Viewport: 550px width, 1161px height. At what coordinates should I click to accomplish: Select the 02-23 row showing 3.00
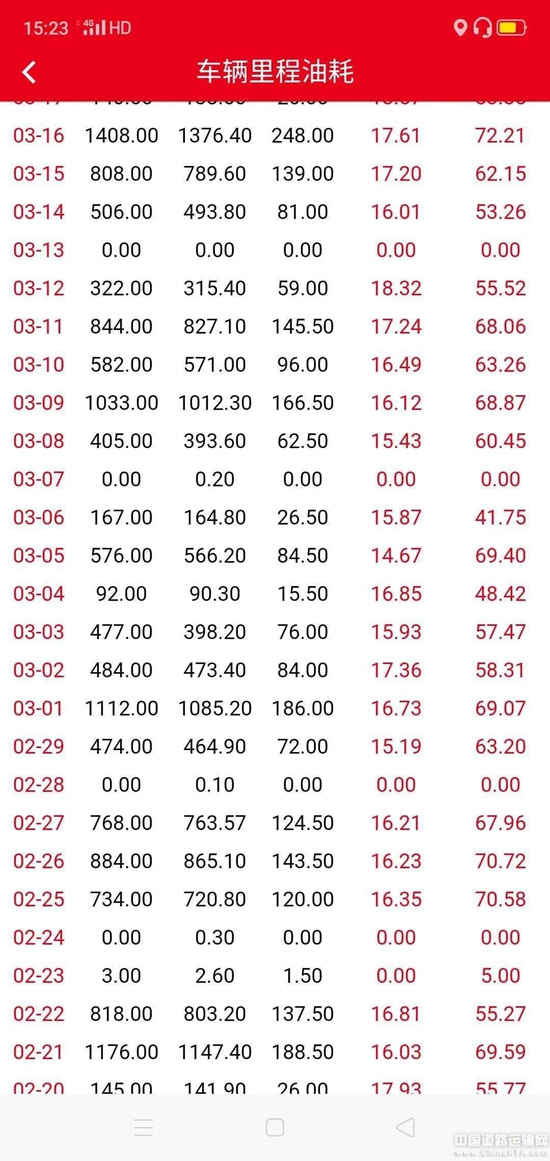click(275, 975)
